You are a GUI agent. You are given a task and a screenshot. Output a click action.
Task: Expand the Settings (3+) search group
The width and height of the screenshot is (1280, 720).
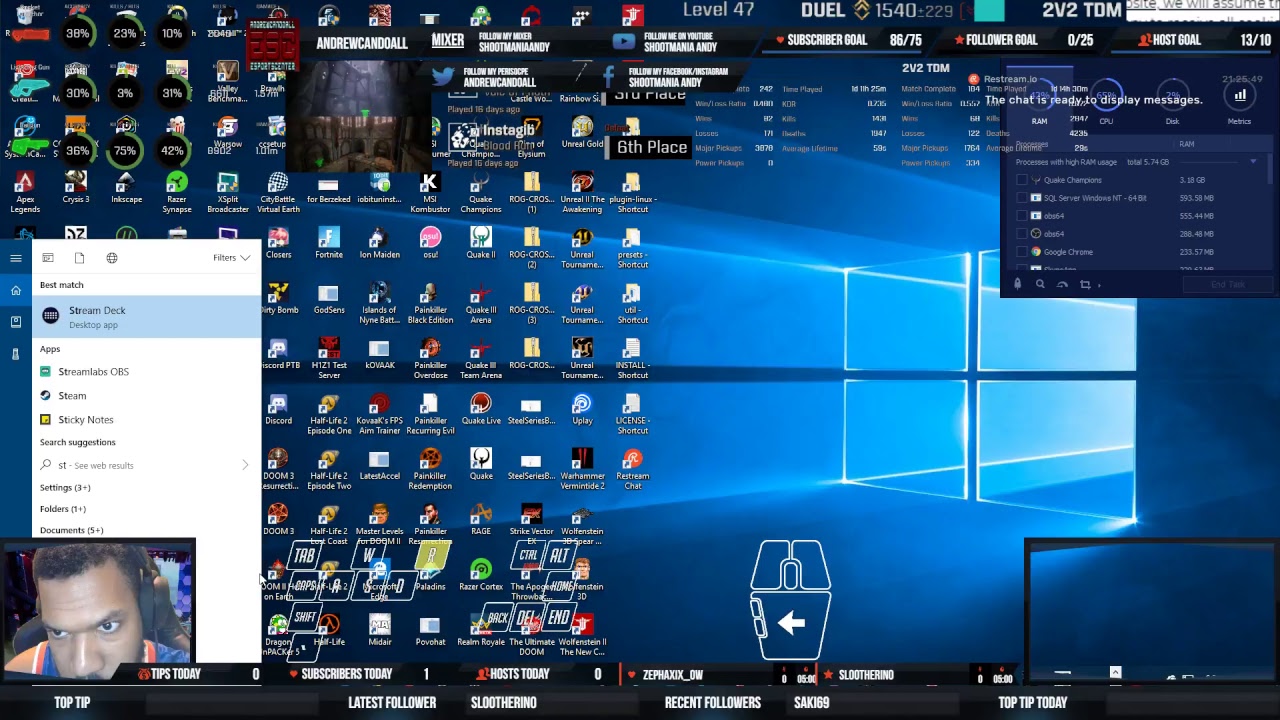coord(65,488)
